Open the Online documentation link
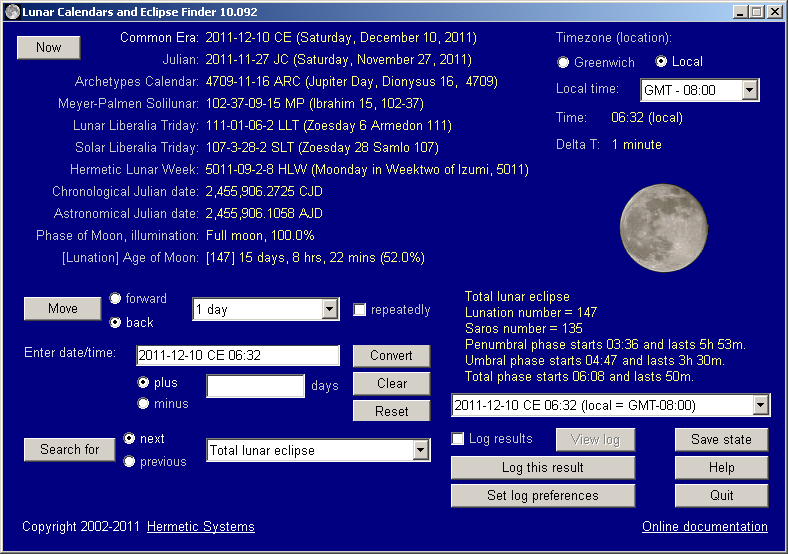Screen dimensions: 788x554 [704, 527]
